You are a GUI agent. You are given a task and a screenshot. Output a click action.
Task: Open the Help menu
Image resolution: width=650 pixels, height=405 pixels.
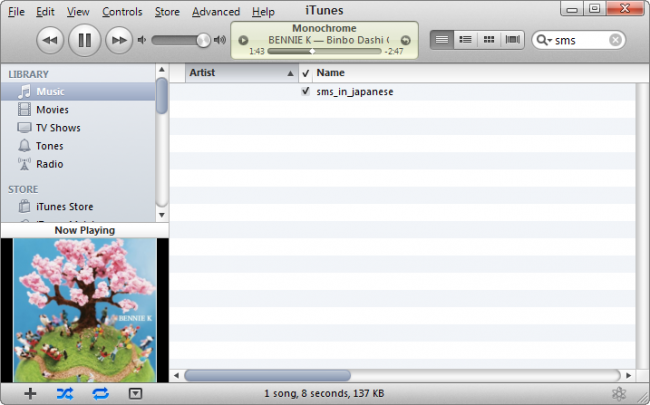click(x=263, y=12)
